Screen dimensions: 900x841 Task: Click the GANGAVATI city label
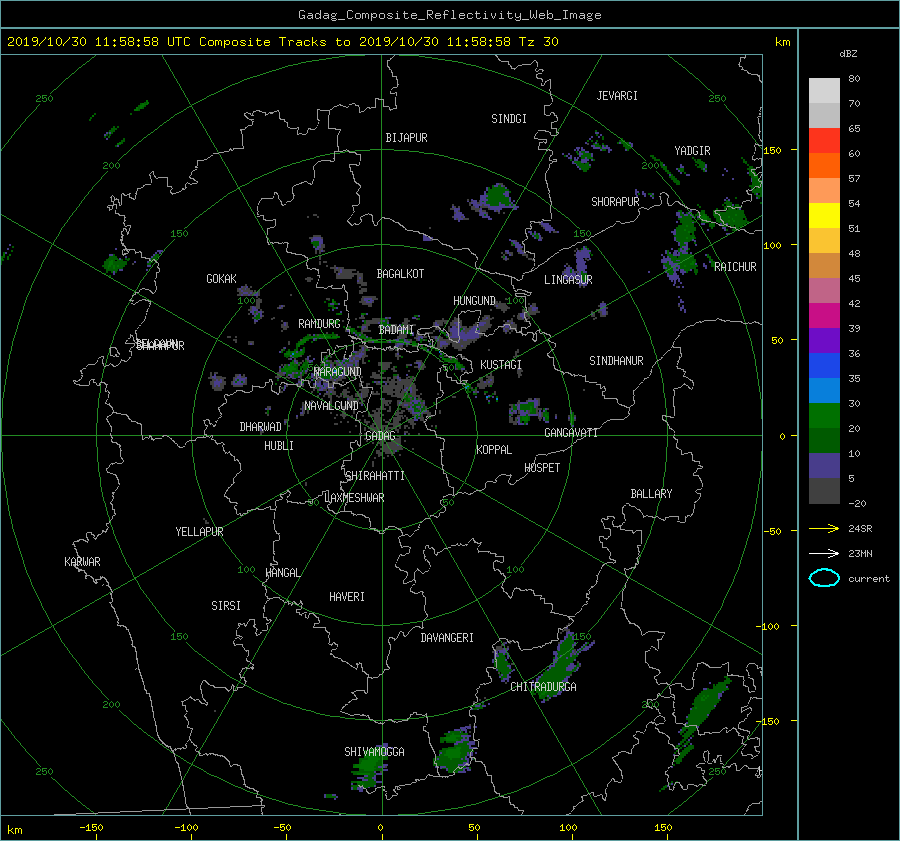(x=571, y=433)
